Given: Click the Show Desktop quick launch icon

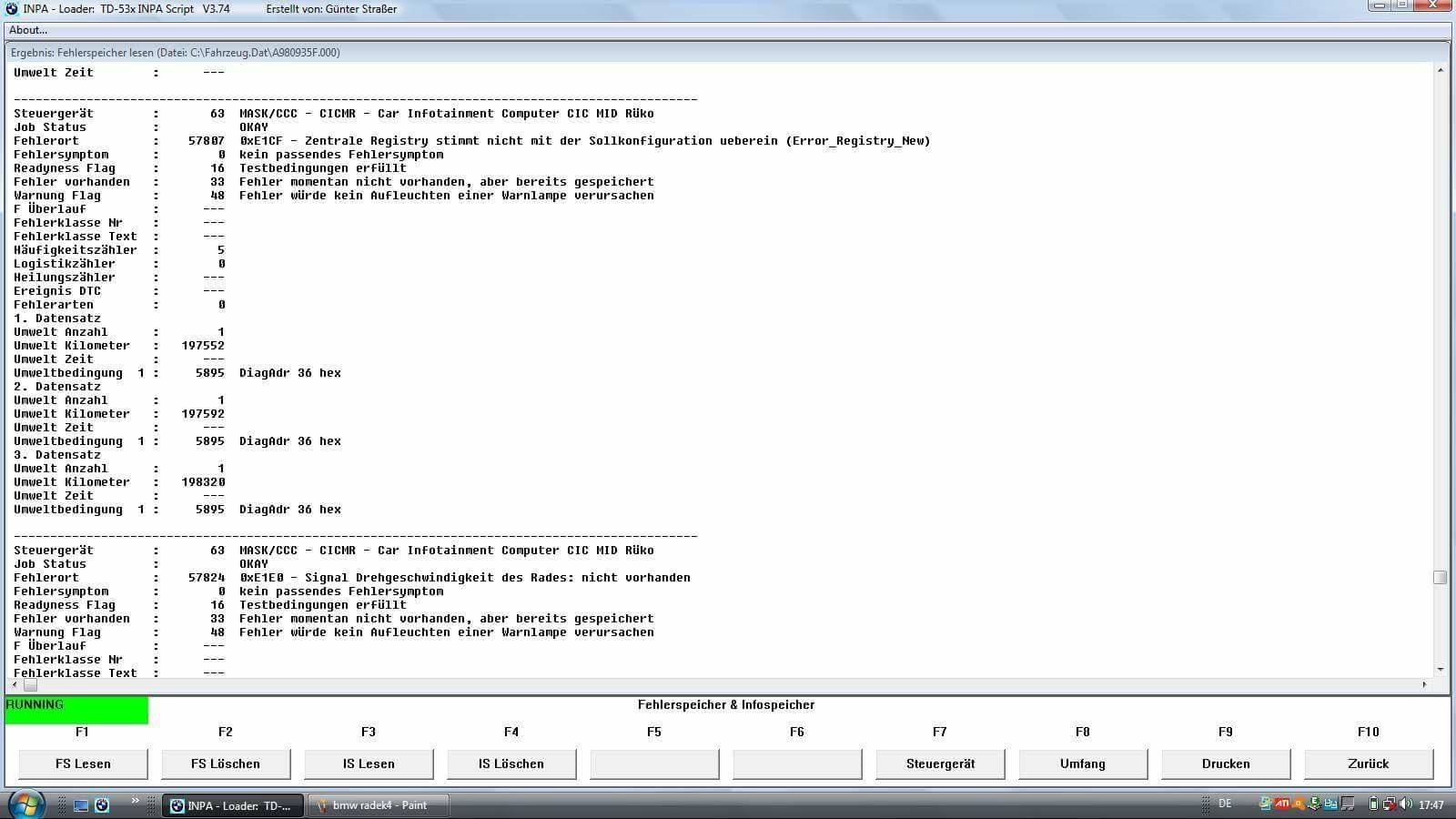Looking at the screenshot, I should (81, 805).
